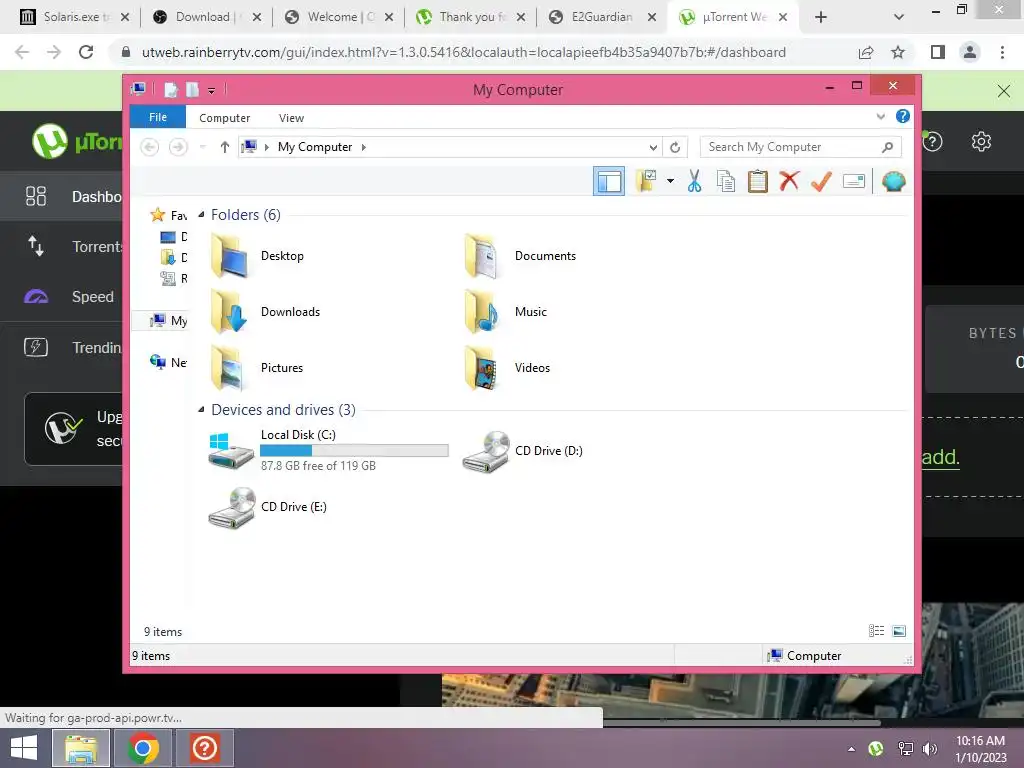The height and width of the screenshot is (768, 1024).
Task: Click Chrome reload page button
Action: click(86, 52)
